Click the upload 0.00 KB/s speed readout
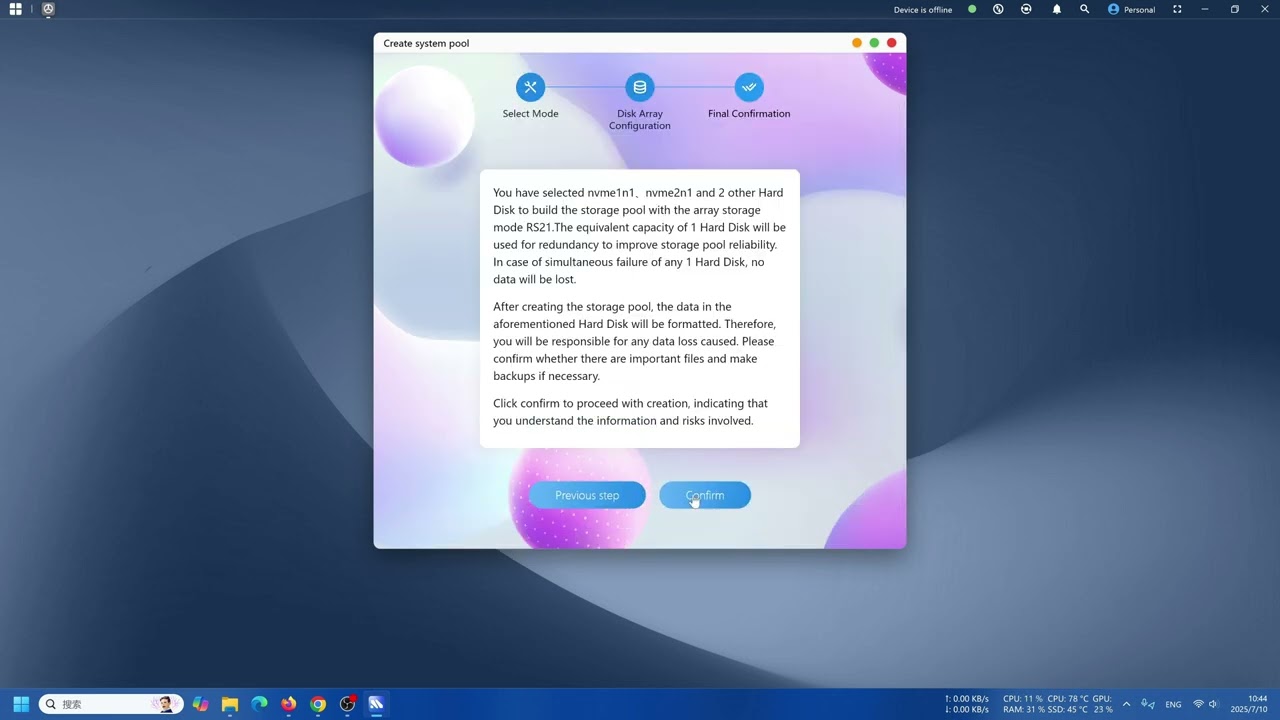The height and width of the screenshot is (720, 1280). (967, 699)
